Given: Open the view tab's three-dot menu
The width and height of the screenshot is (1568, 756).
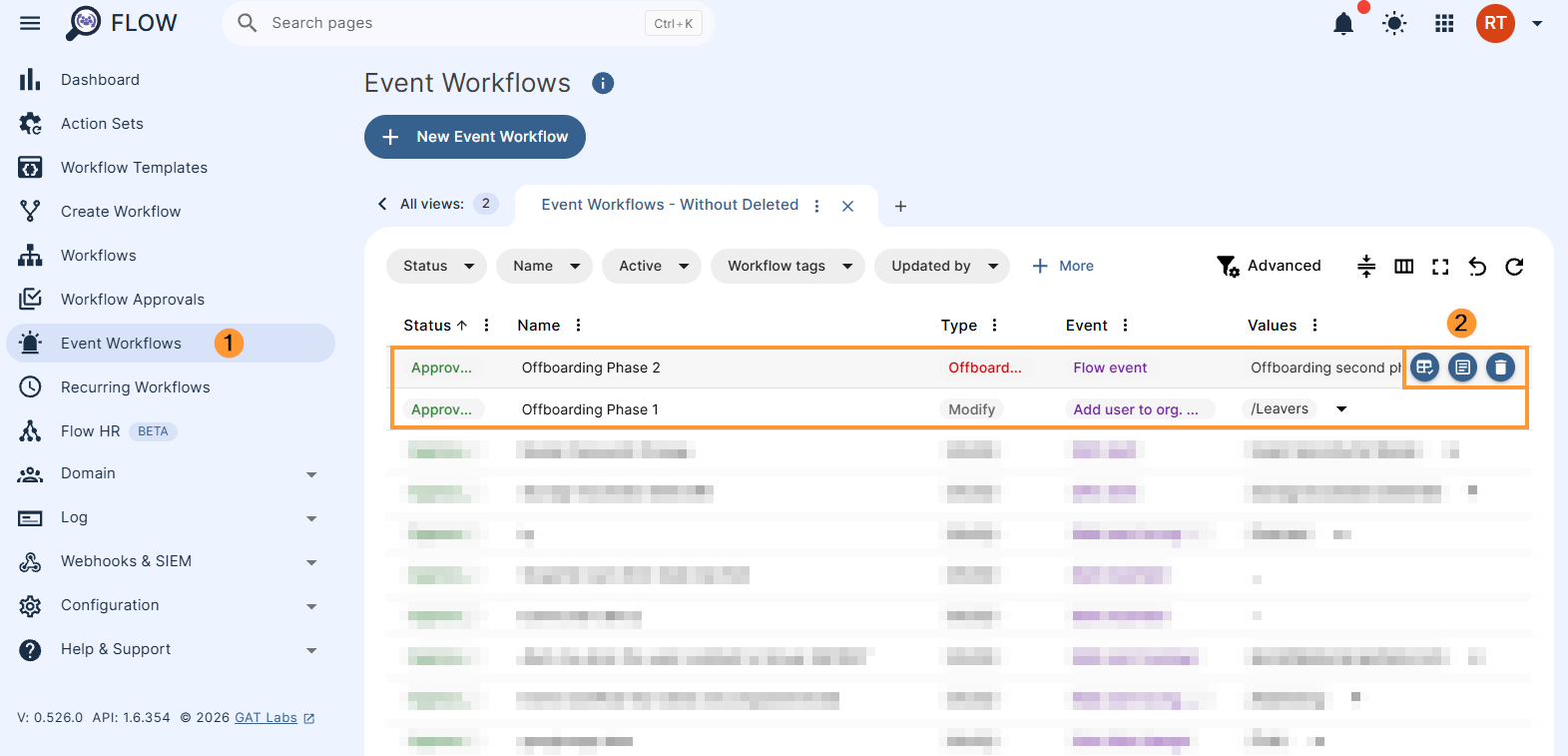Looking at the screenshot, I should point(817,206).
